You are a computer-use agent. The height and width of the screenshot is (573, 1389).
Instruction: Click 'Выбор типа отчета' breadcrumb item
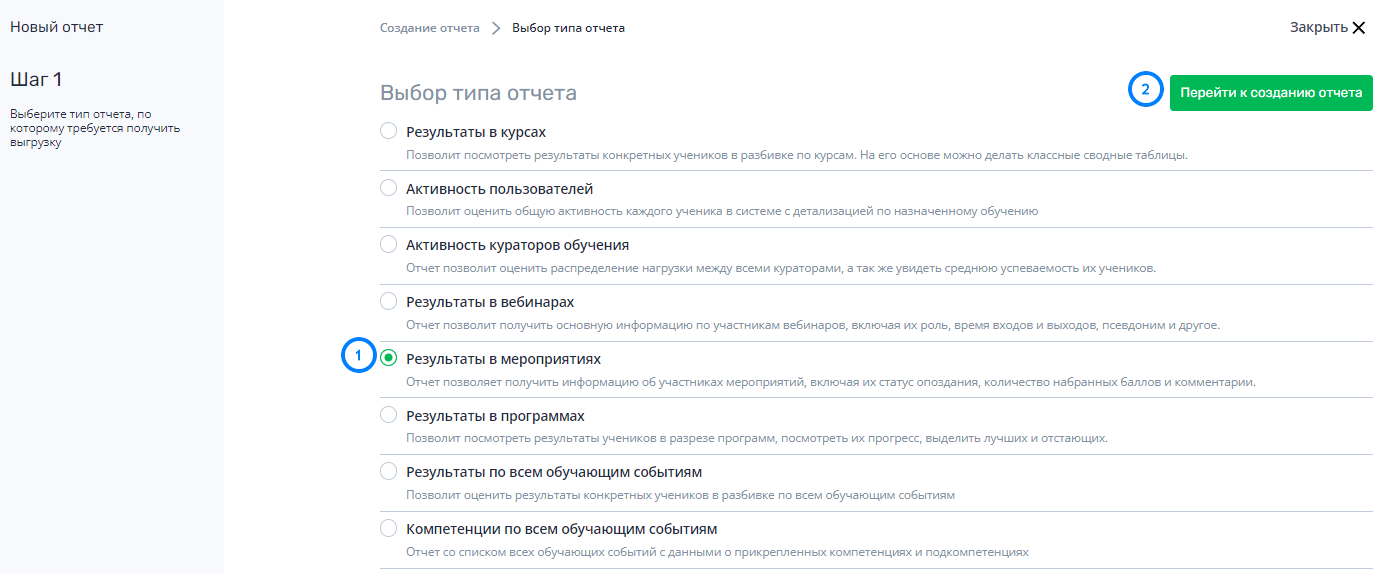click(x=569, y=28)
